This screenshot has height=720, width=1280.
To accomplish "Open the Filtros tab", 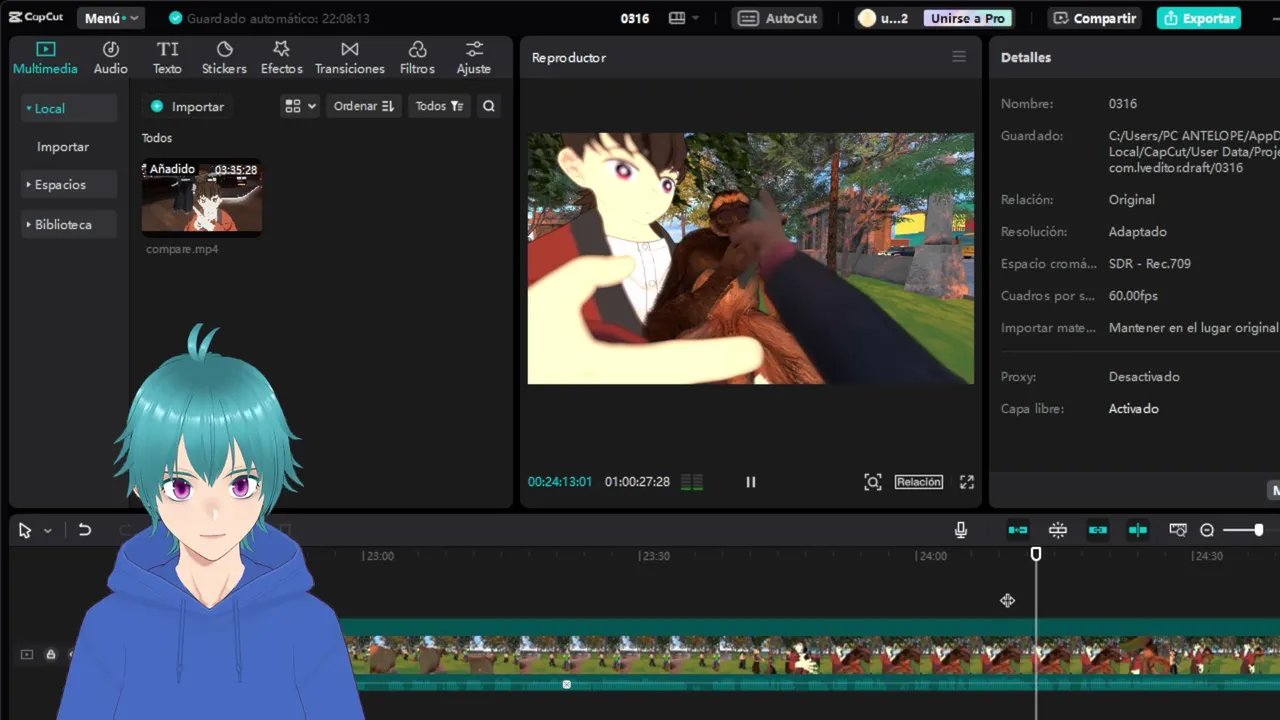I will (417, 58).
